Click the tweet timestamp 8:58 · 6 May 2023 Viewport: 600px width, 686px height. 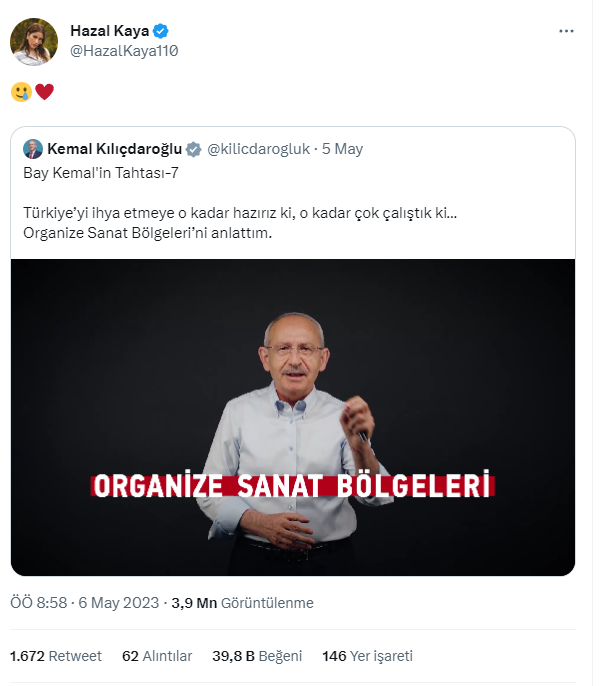[x=85, y=603]
